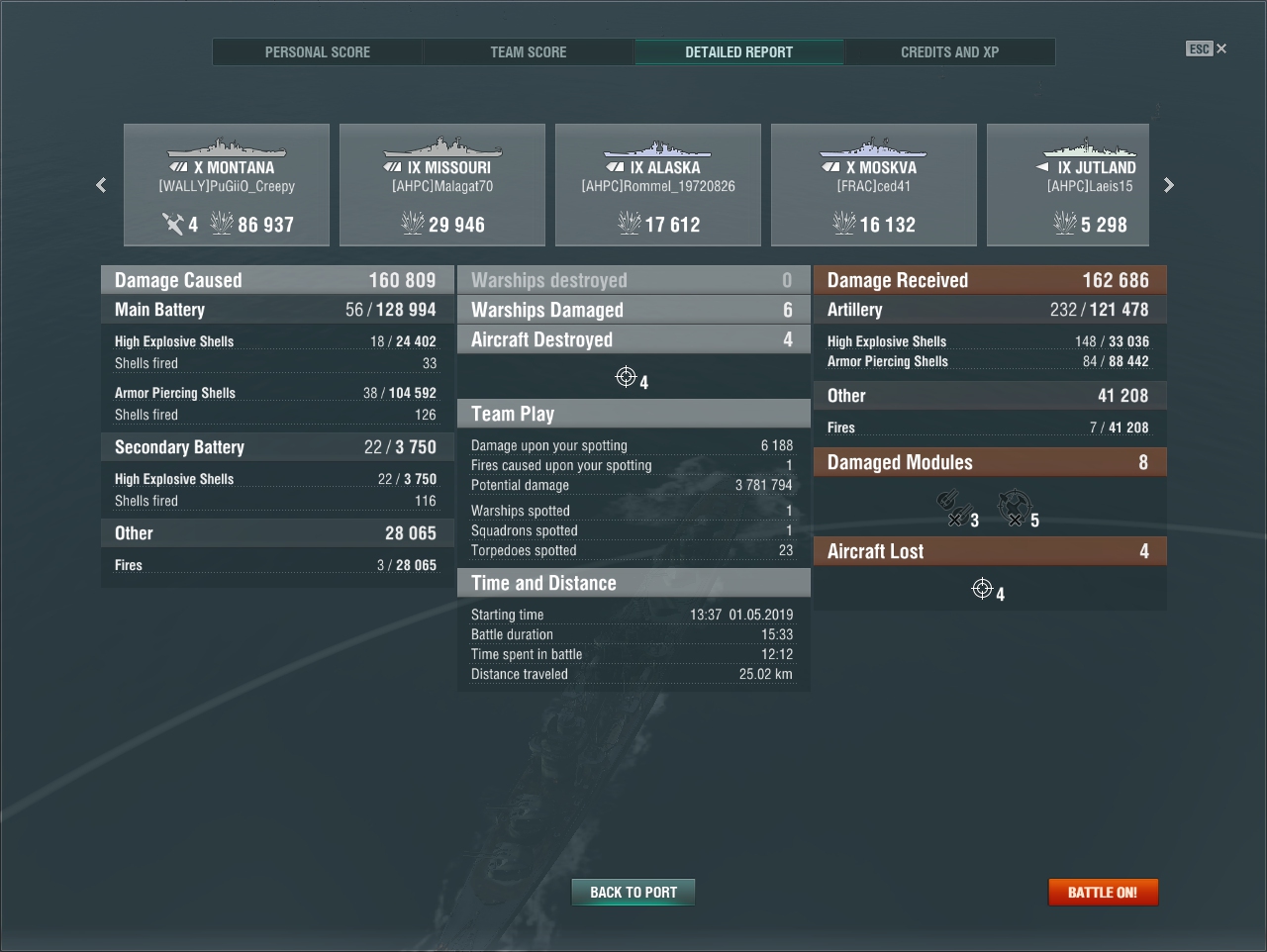Click player name [AHPC]Laeis15
This screenshot has width=1267, height=952.
click(1090, 186)
